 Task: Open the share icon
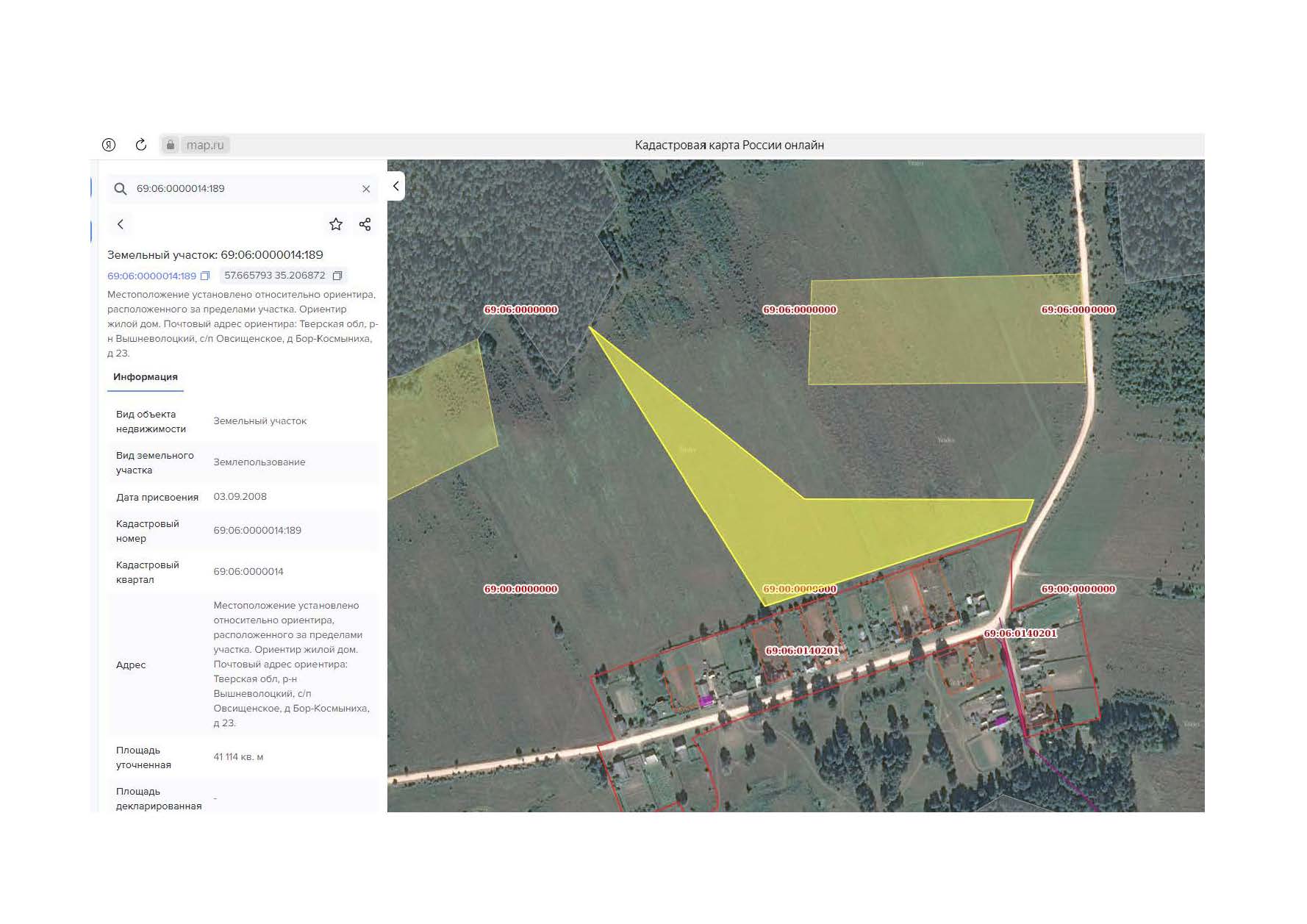(x=365, y=224)
